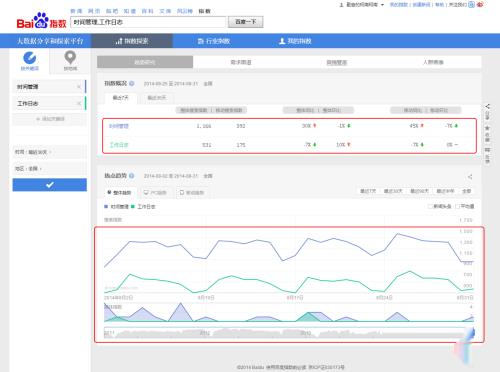Toggle the 新闻头条 checkbox
Viewport: 500px width, 372px height.
click(430, 206)
